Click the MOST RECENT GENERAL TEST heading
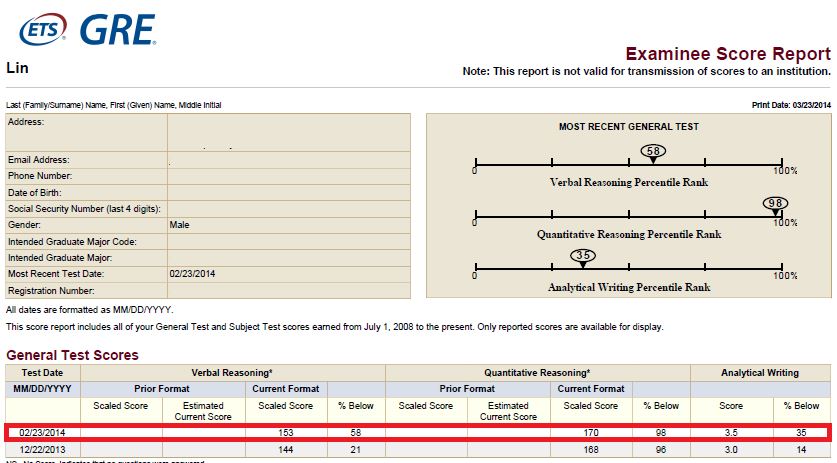Screen dimensions: 837x463 click(629, 127)
